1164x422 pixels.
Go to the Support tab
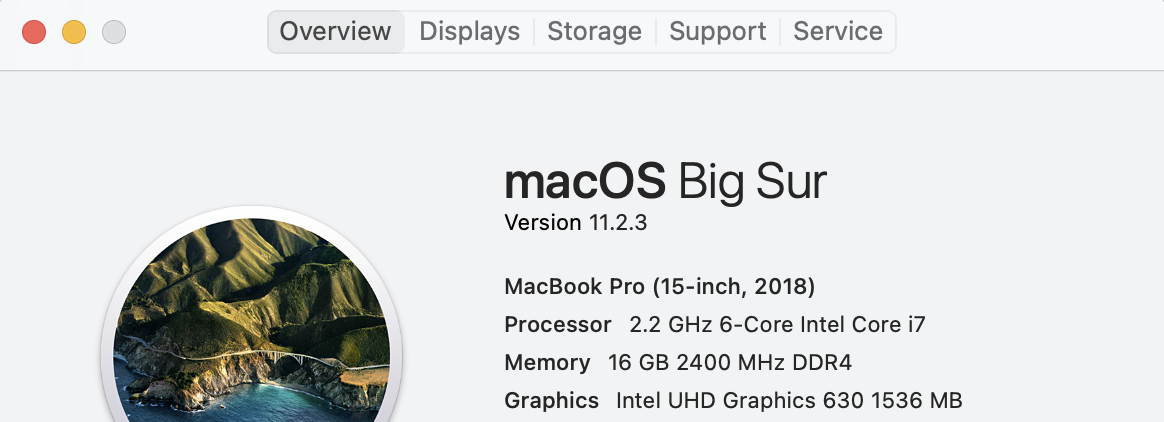coord(717,31)
